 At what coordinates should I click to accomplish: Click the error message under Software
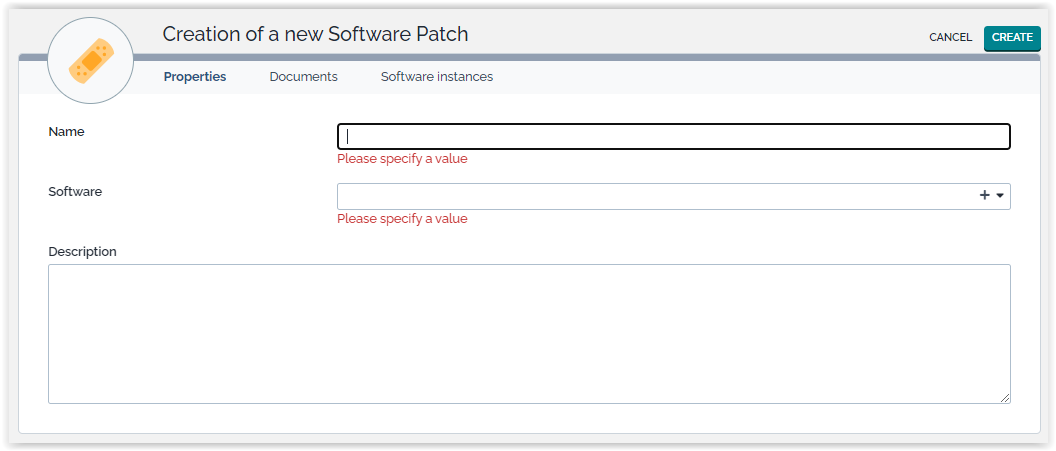pyautogui.click(x=401, y=219)
